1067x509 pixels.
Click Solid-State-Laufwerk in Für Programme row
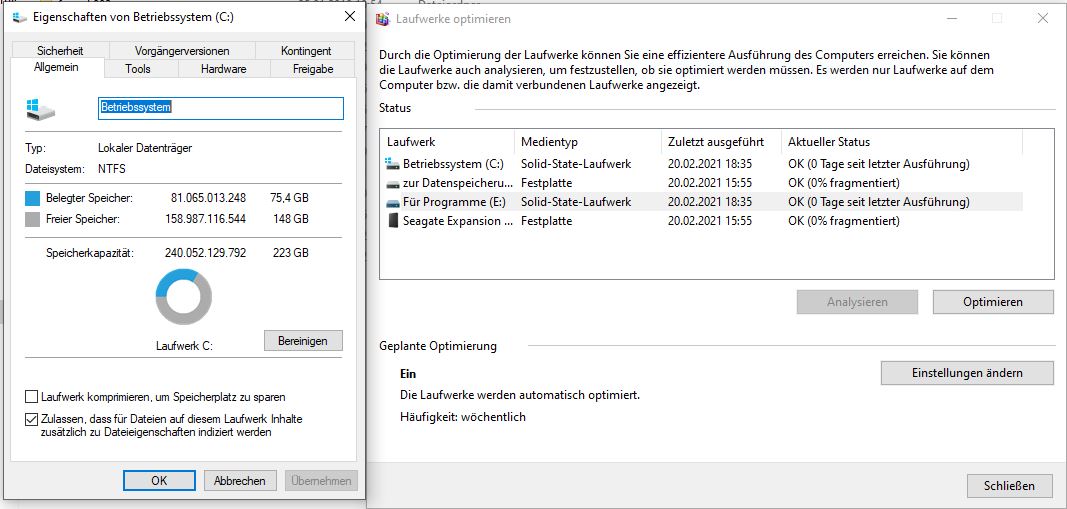click(576, 202)
